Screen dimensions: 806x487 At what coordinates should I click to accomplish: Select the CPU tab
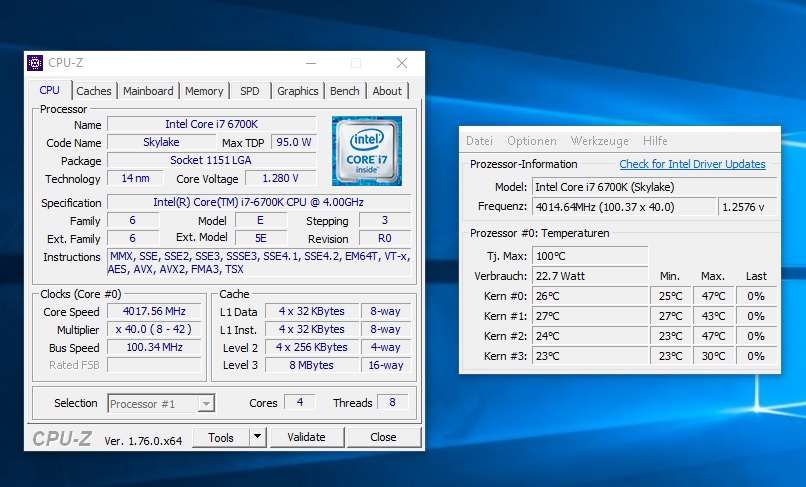tap(49, 90)
